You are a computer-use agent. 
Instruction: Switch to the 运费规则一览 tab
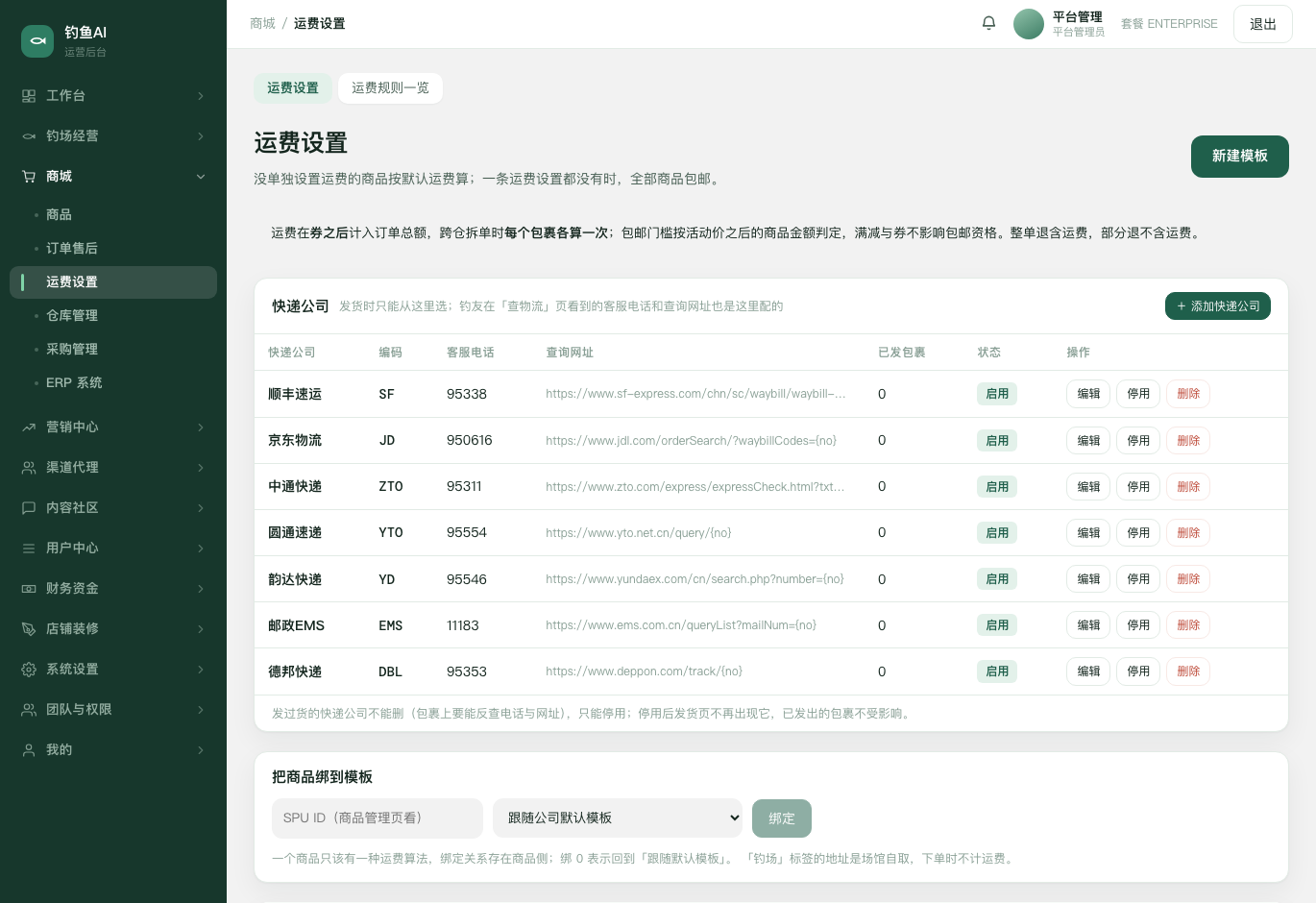pos(390,88)
